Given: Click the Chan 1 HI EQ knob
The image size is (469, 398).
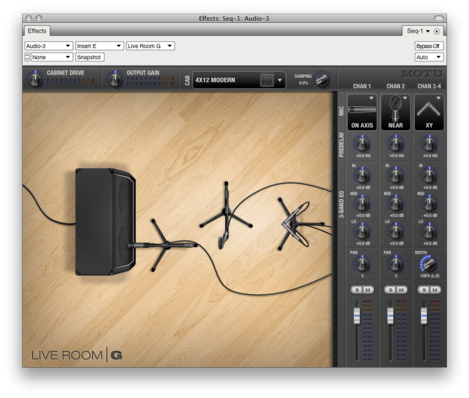Looking at the screenshot, I should pyautogui.click(x=362, y=176).
